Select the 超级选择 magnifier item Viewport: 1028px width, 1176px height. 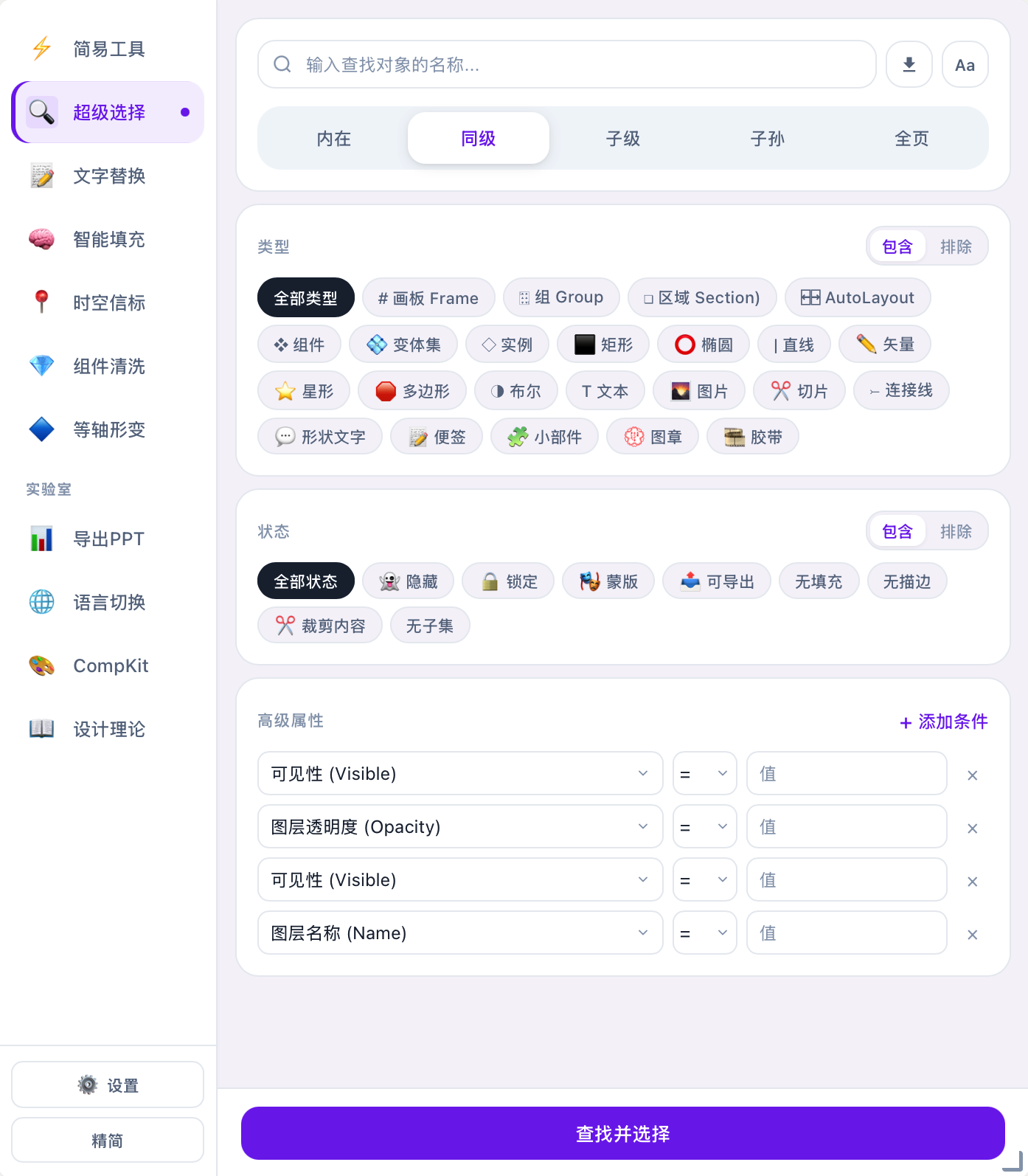pyautogui.click(x=108, y=112)
